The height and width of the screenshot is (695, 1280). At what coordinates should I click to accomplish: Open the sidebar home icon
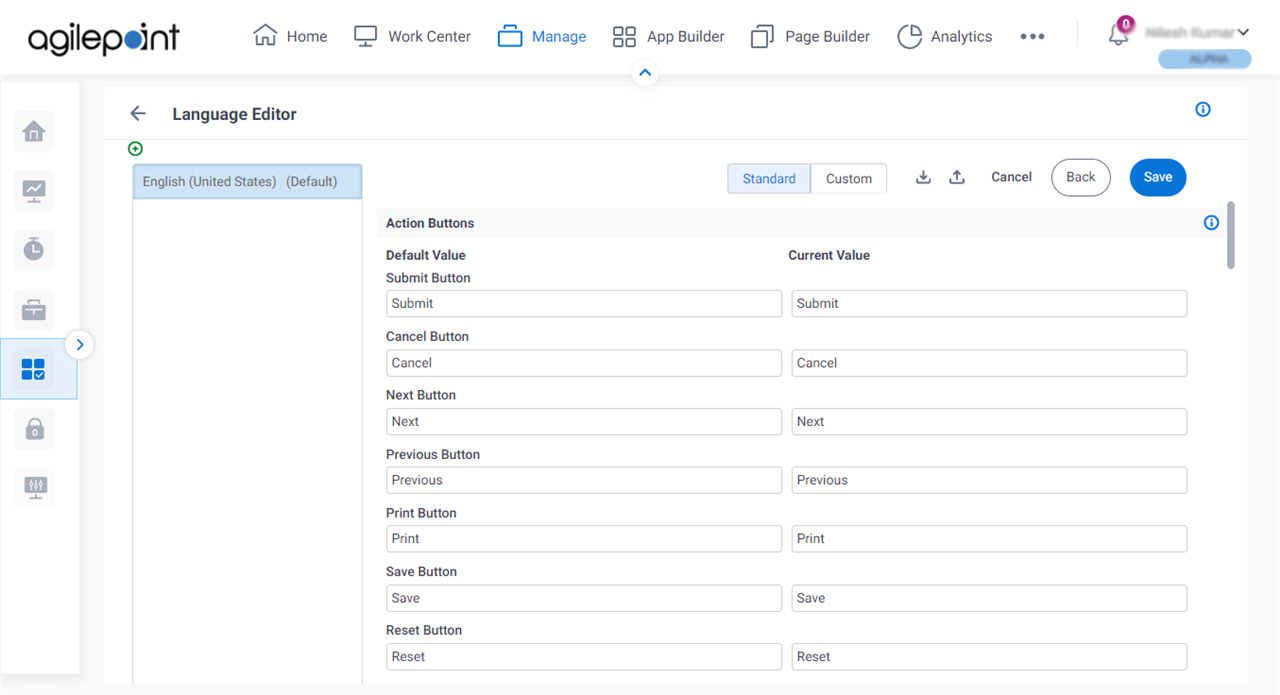click(34, 132)
